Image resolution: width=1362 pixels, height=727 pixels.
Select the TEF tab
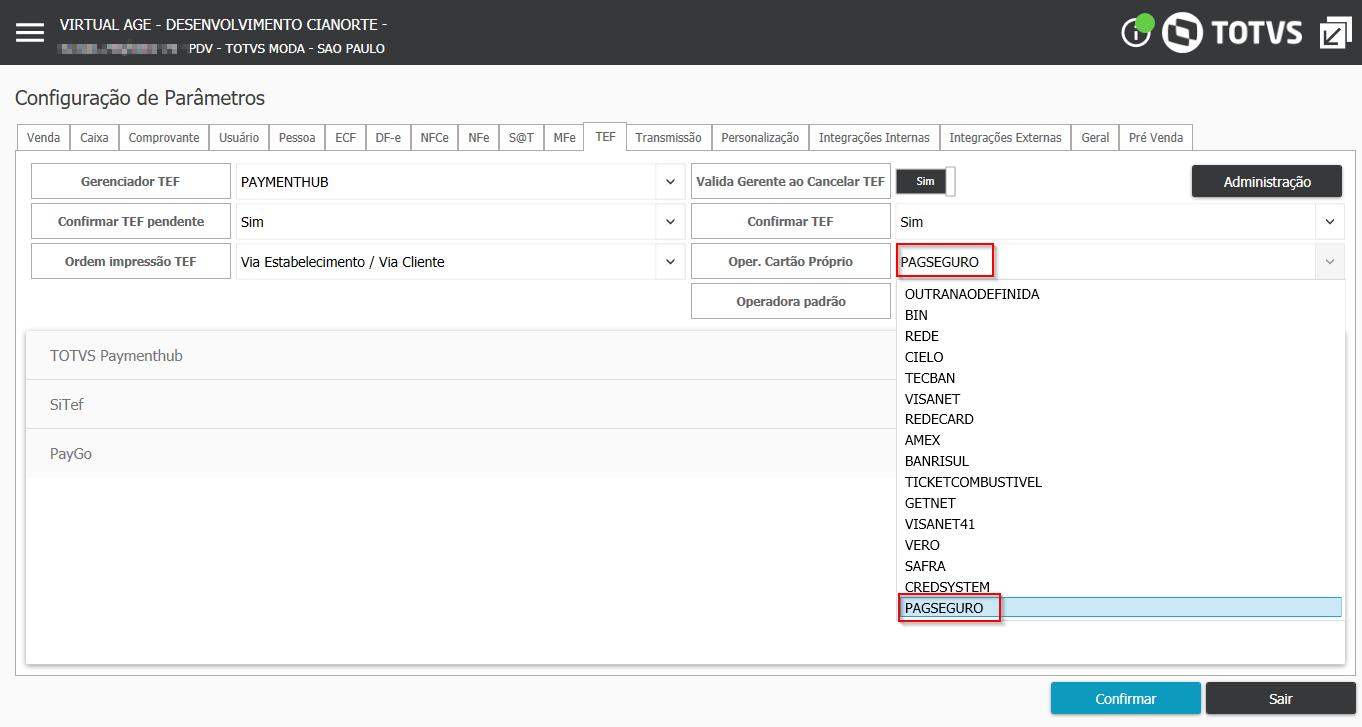click(x=605, y=137)
